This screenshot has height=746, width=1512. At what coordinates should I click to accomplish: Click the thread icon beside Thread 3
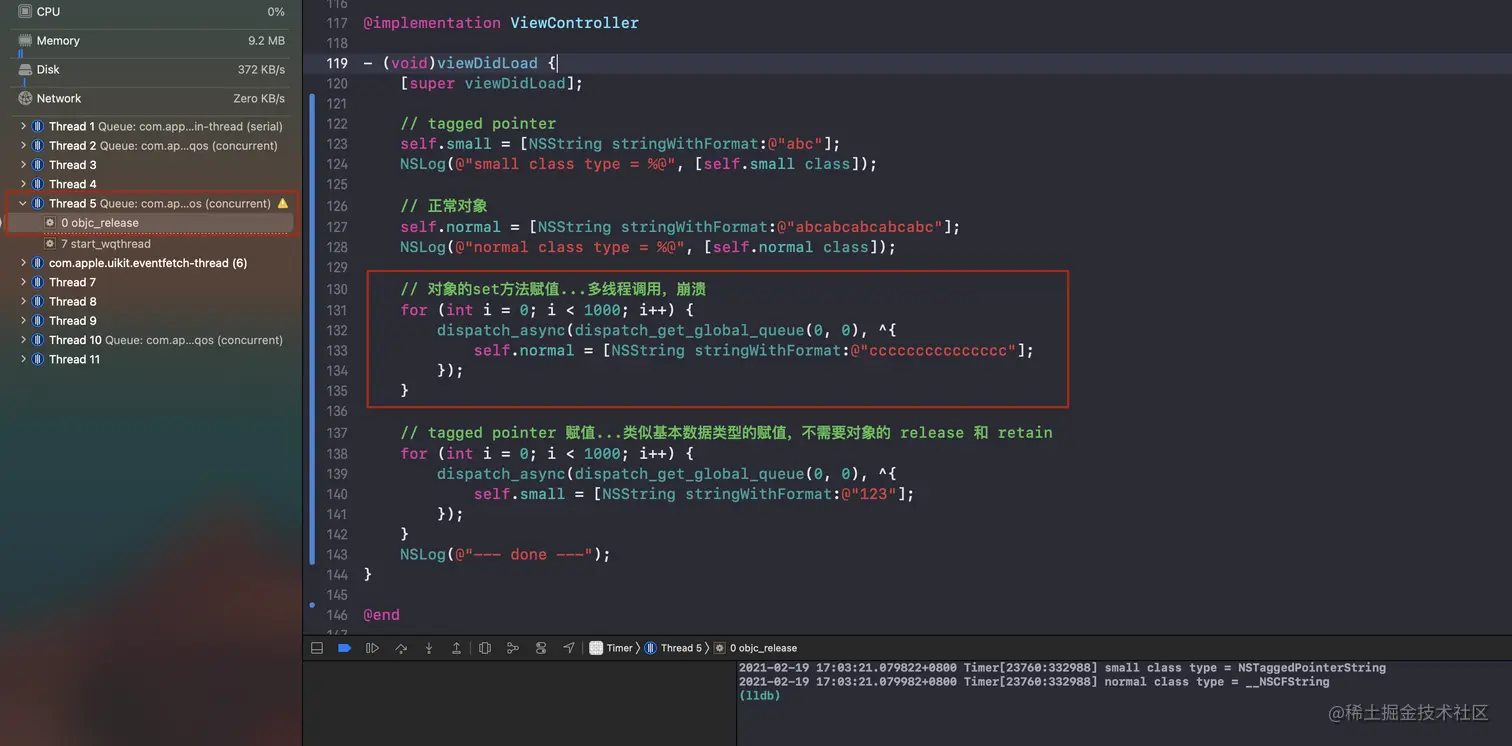tap(38, 165)
